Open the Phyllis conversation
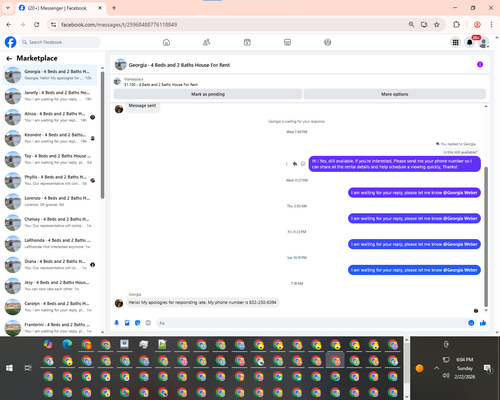The height and width of the screenshot is (400, 500). [50, 180]
